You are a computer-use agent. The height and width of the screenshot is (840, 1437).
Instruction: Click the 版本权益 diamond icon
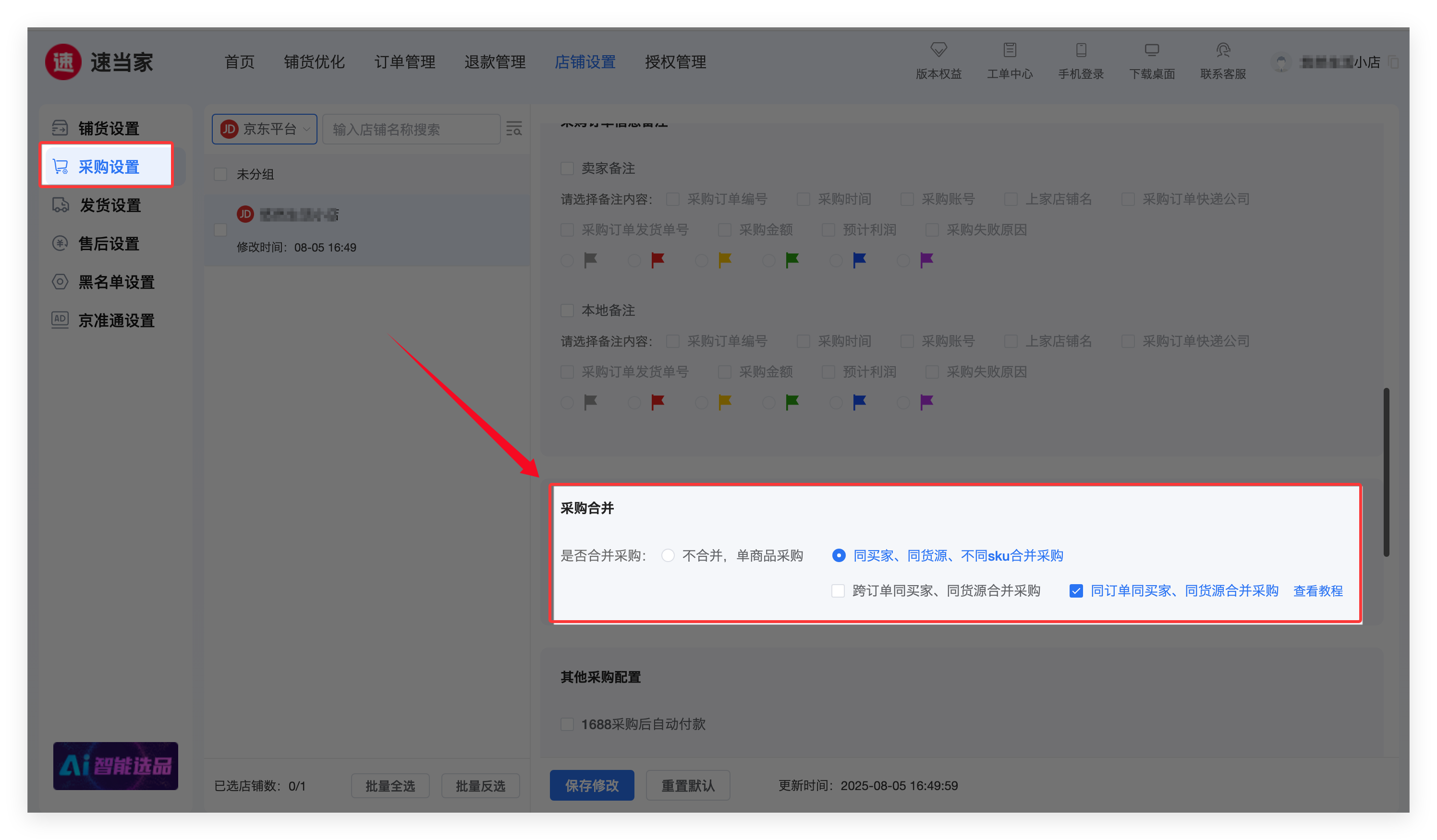click(938, 50)
